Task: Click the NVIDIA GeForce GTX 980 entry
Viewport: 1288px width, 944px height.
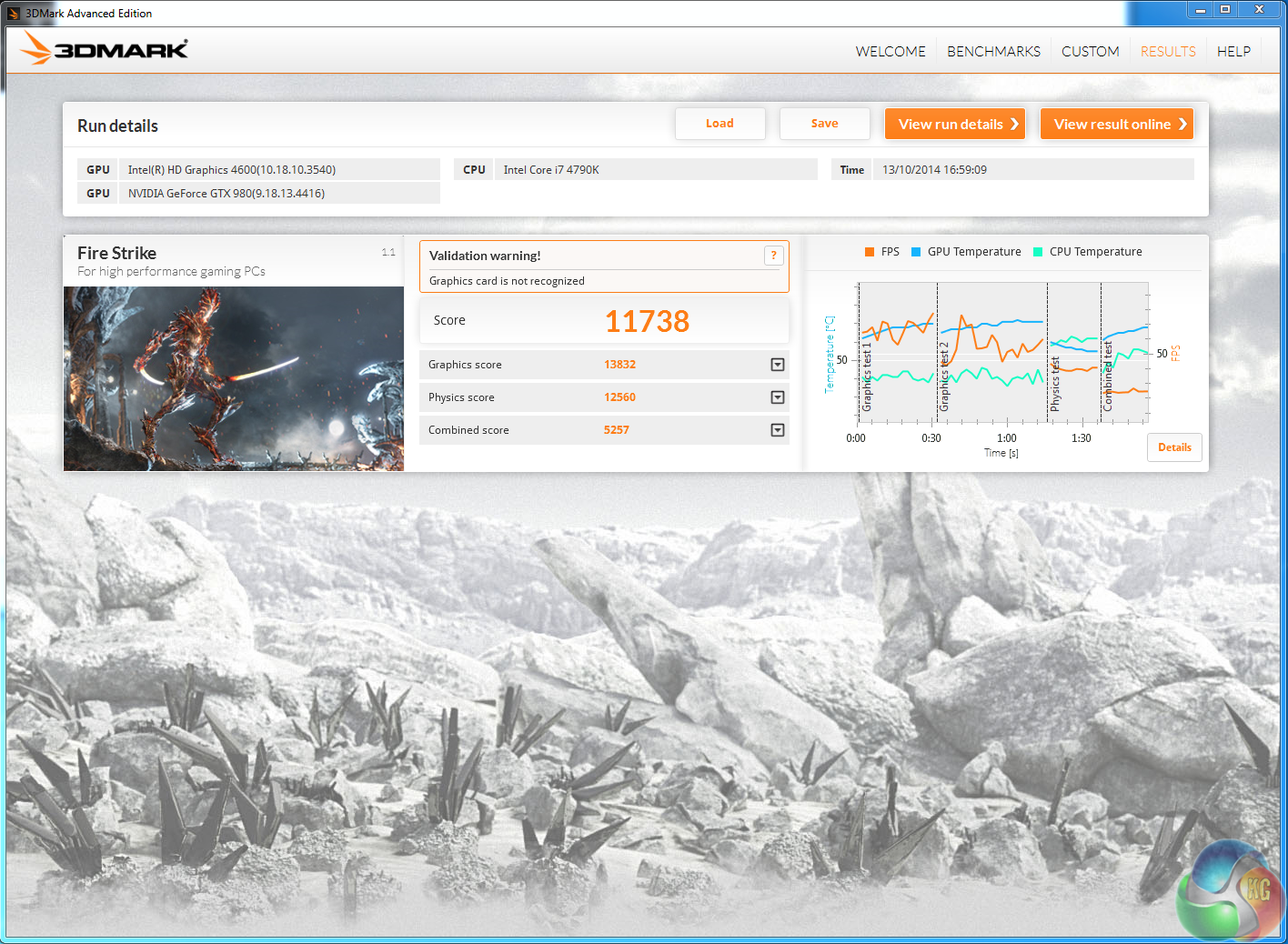Action: coord(258,194)
